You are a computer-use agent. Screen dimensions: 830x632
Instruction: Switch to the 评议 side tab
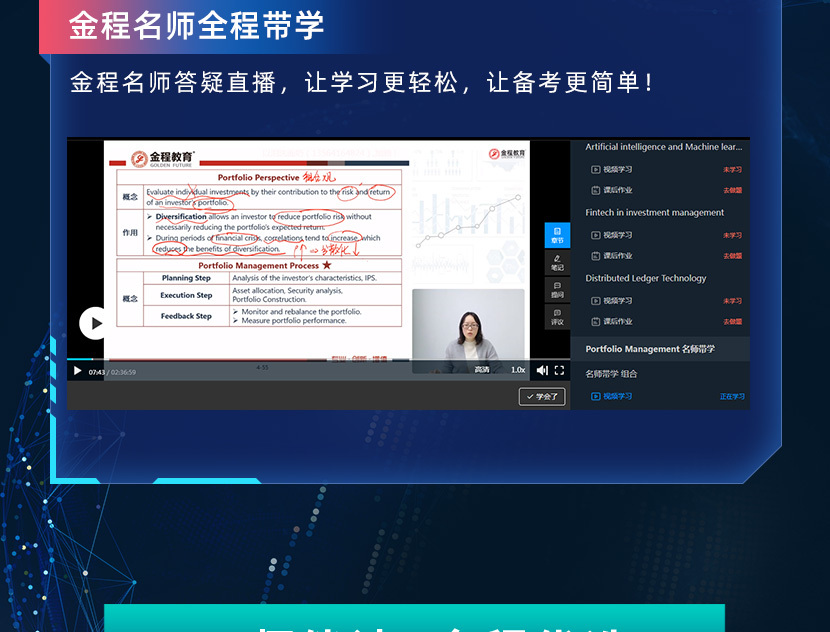tap(557, 317)
